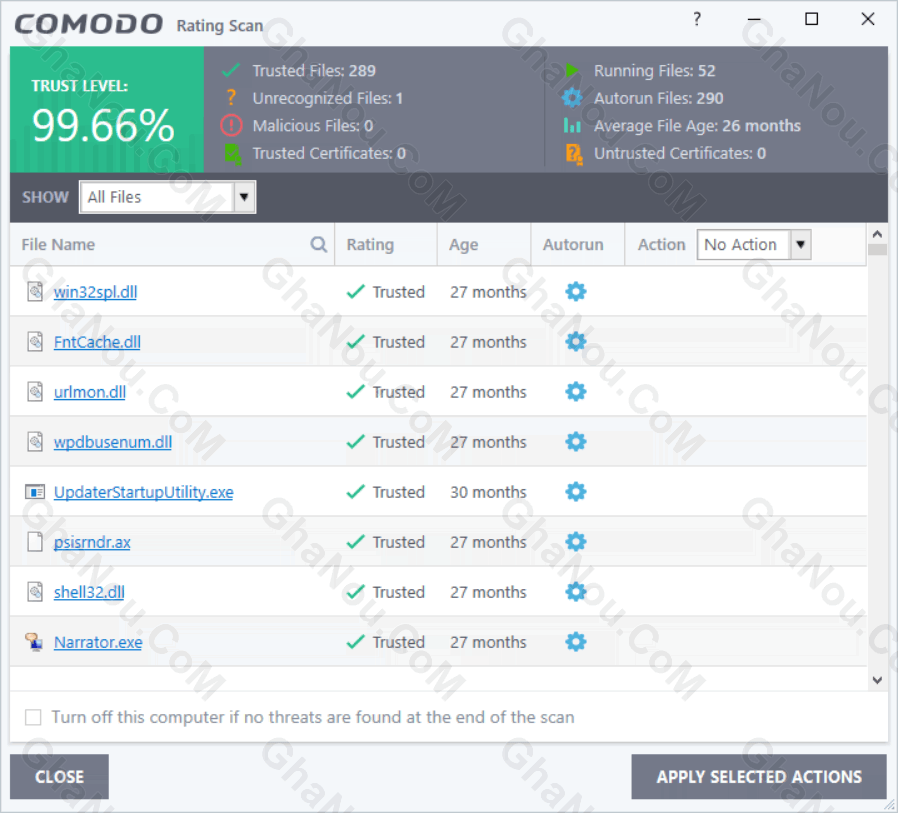The width and height of the screenshot is (898, 813).
Task: Click the file icon beside wpdbusenum.dll
Action: click(x=35, y=441)
